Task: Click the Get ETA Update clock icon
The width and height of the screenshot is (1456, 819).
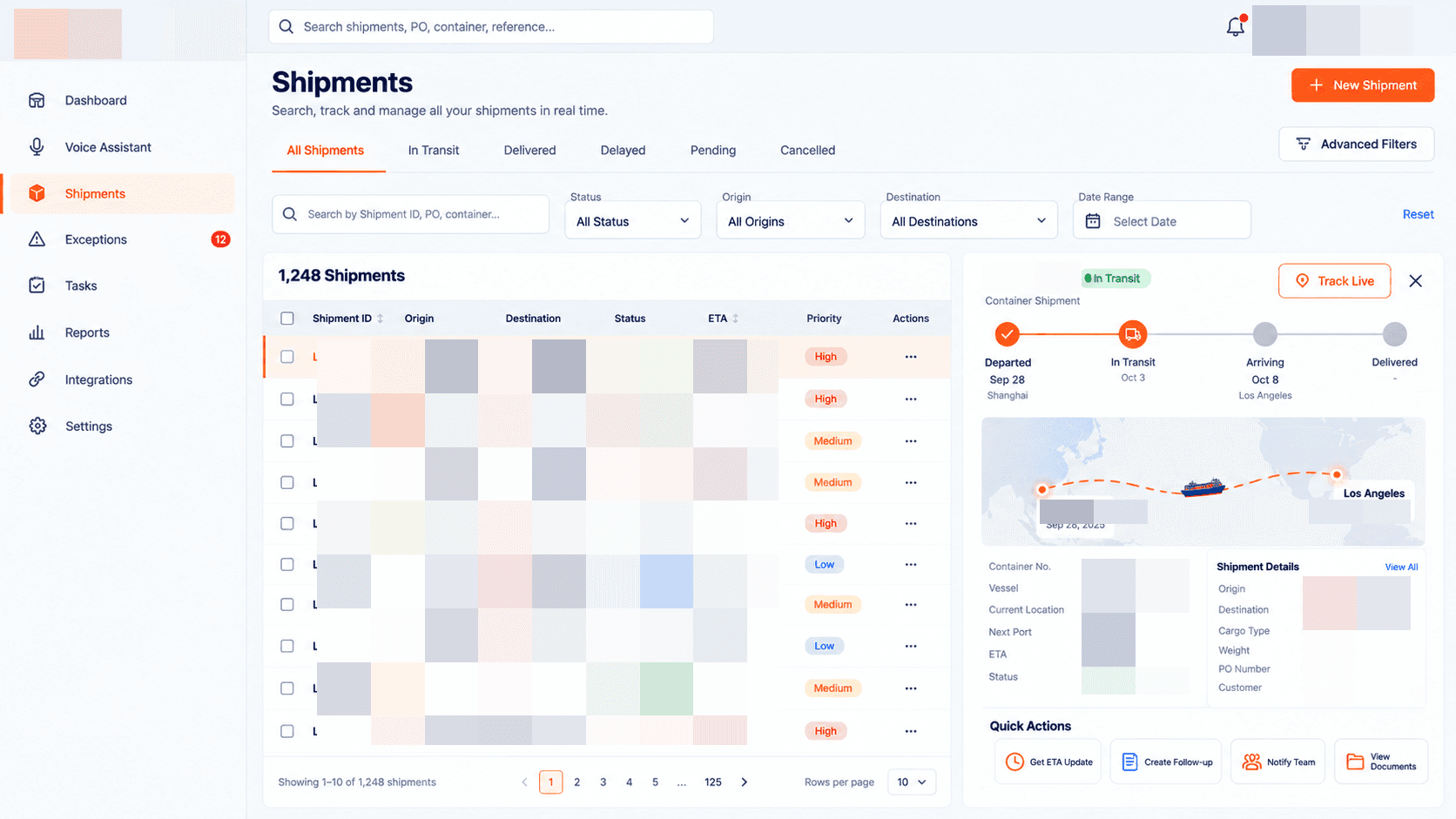Action: click(1014, 762)
